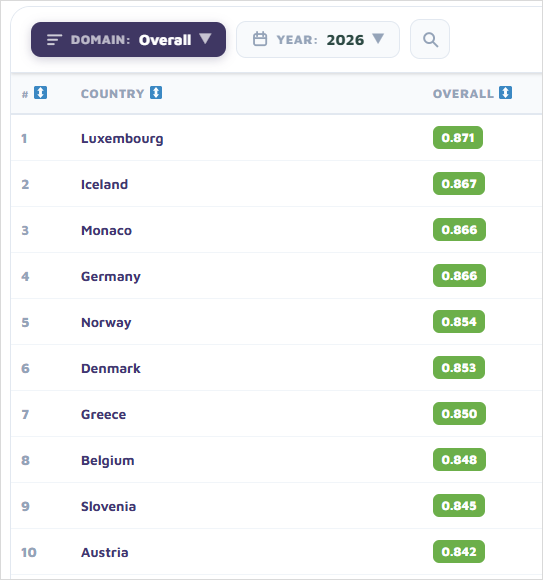543x580 pixels.
Task: Select Belgium in the table
Action: click(108, 461)
